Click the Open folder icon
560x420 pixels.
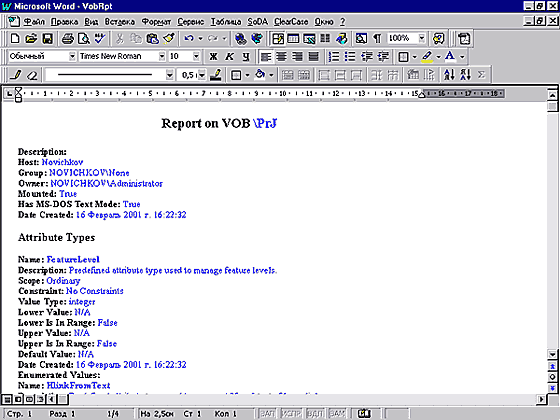click(x=31, y=39)
